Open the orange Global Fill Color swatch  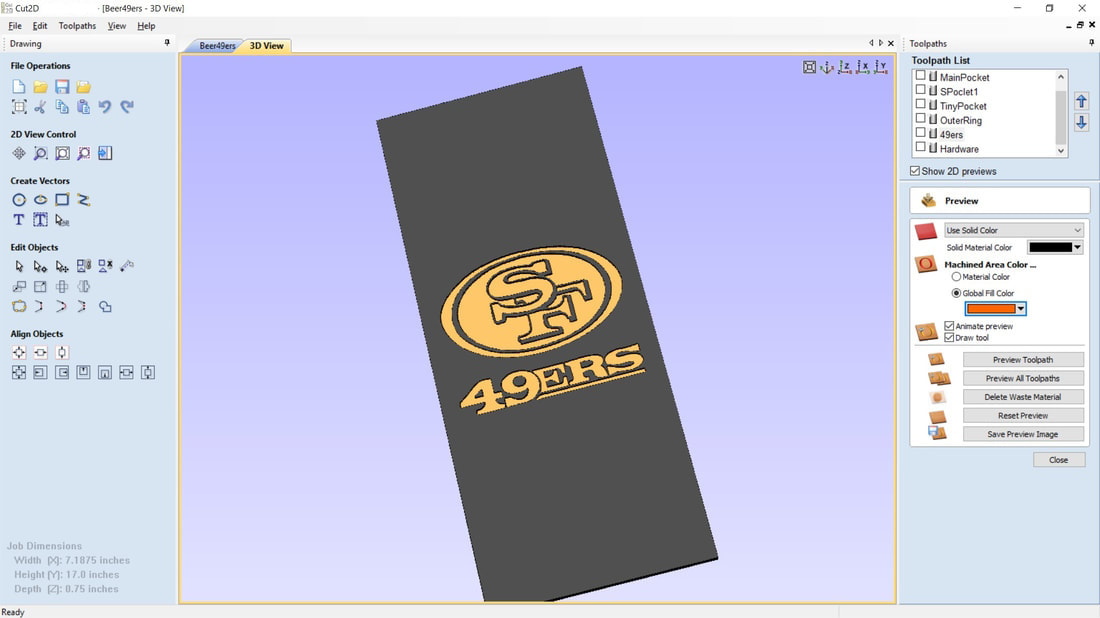pos(995,309)
